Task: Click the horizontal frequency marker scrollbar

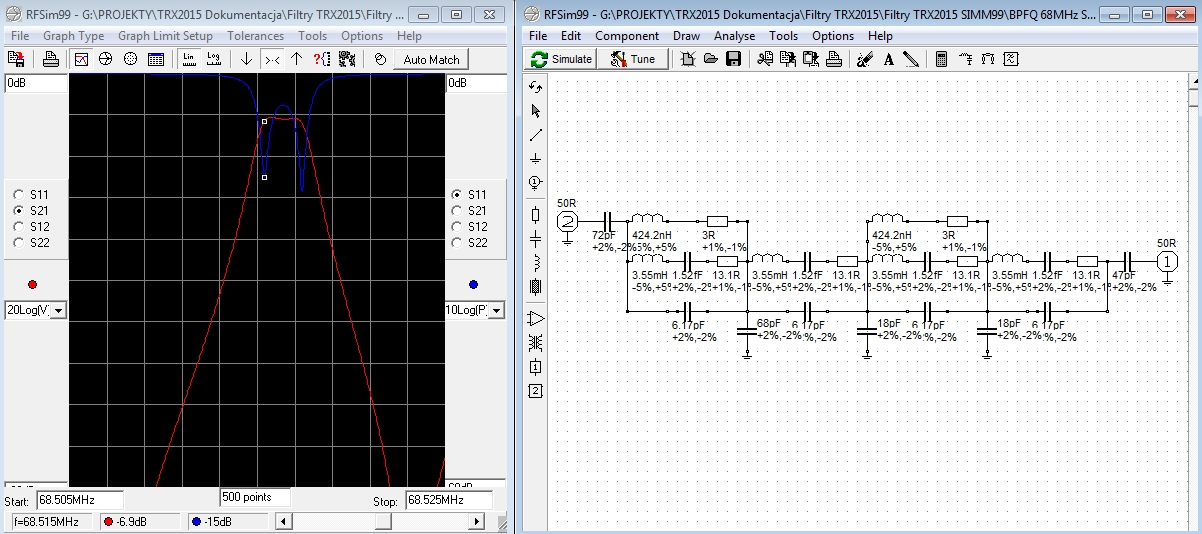Action: (x=383, y=521)
